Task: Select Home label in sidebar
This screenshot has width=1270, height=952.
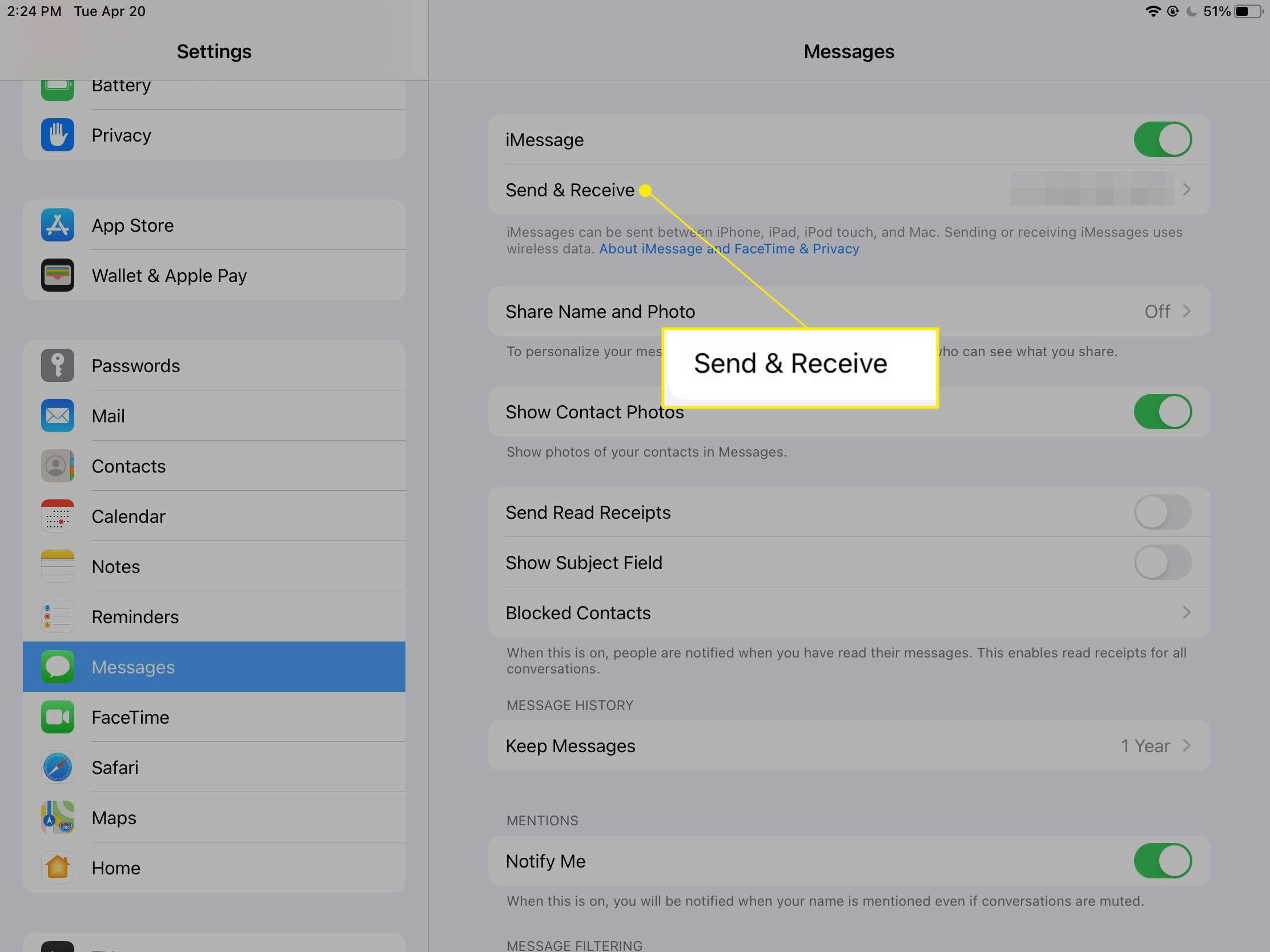Action: pyautogui.click(x=115, y=868)
